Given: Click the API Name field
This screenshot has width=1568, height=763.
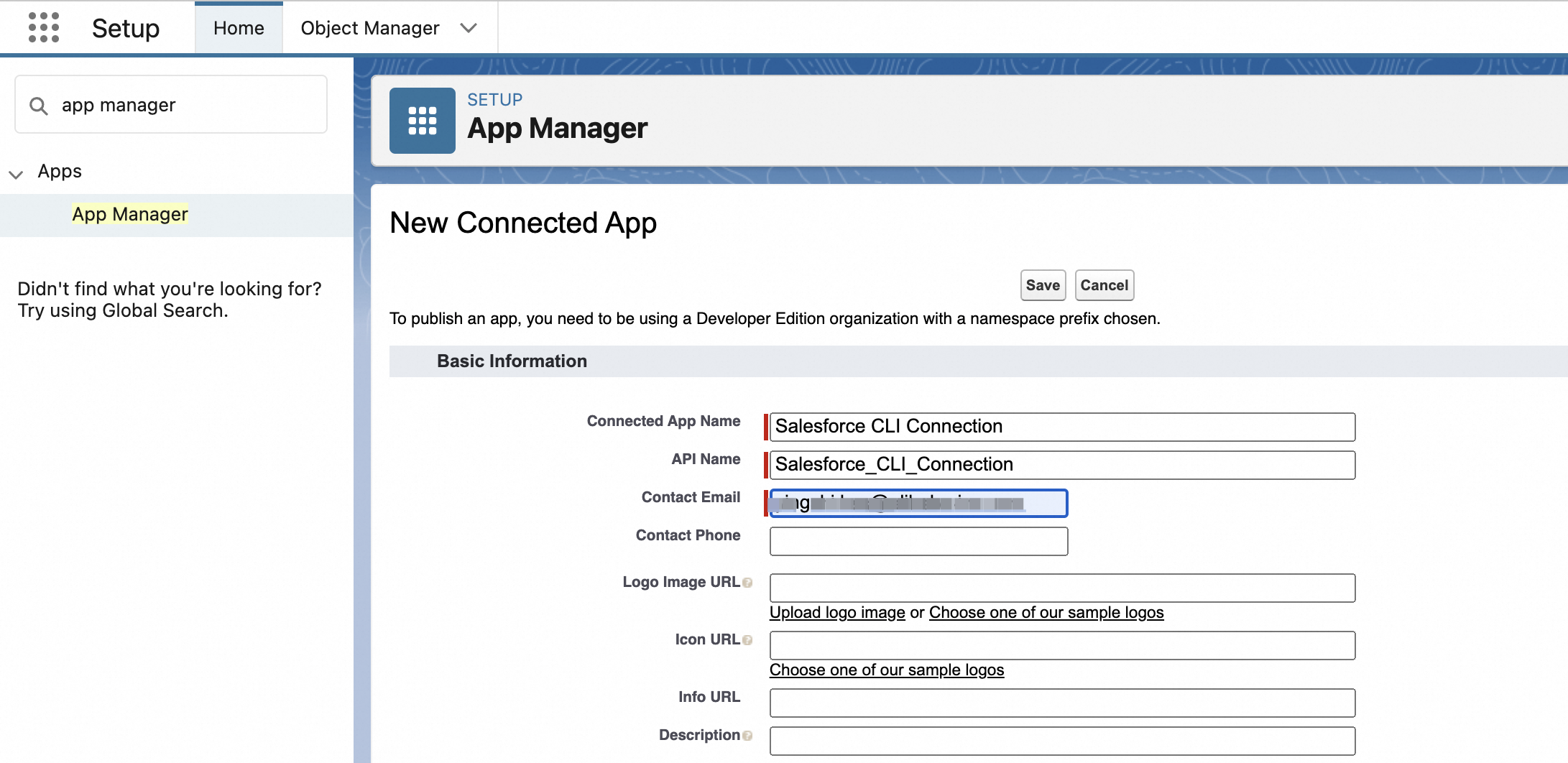Looking at the screenshot, I should (1062, 465).
